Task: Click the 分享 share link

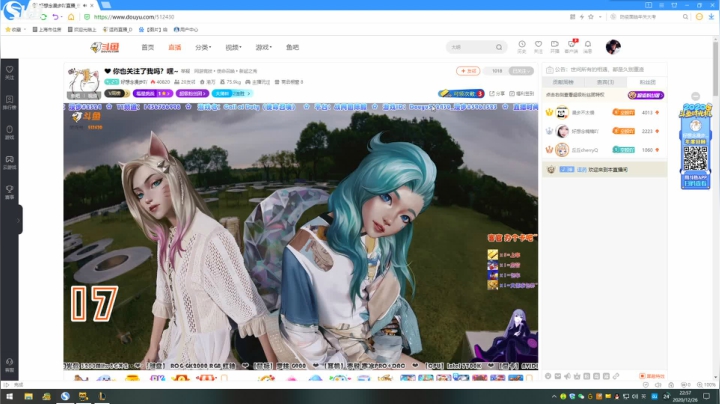Action: pos(497,93)
